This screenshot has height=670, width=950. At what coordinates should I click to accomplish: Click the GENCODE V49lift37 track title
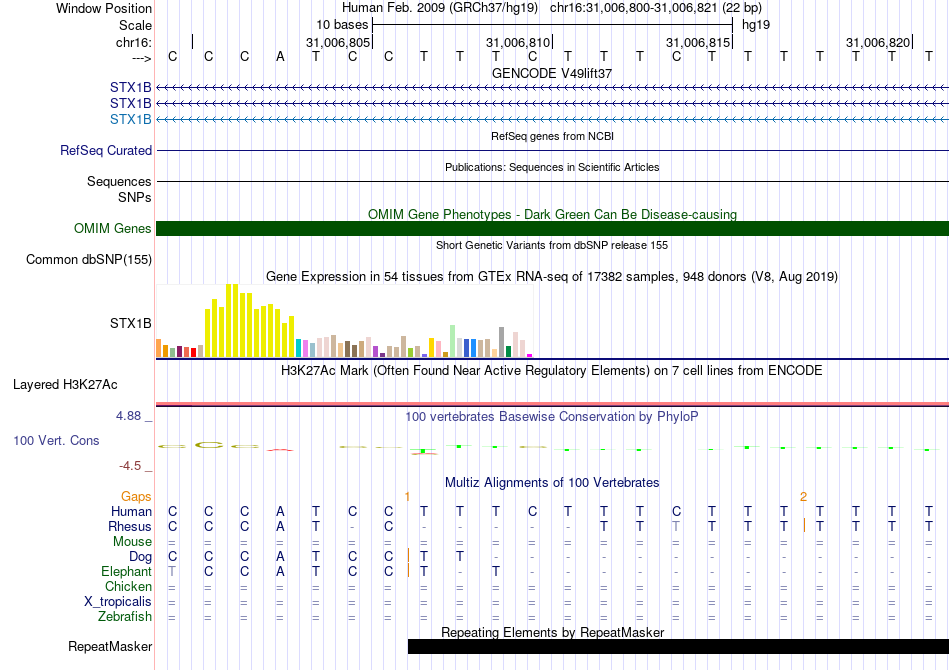pos(552,73)
